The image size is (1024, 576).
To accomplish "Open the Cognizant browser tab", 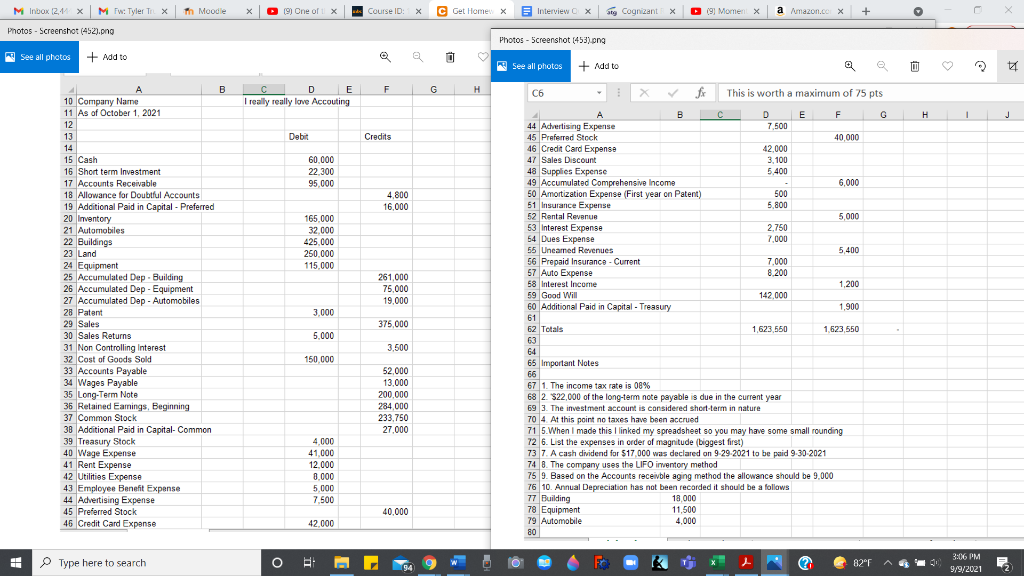I will pos(640,11).
